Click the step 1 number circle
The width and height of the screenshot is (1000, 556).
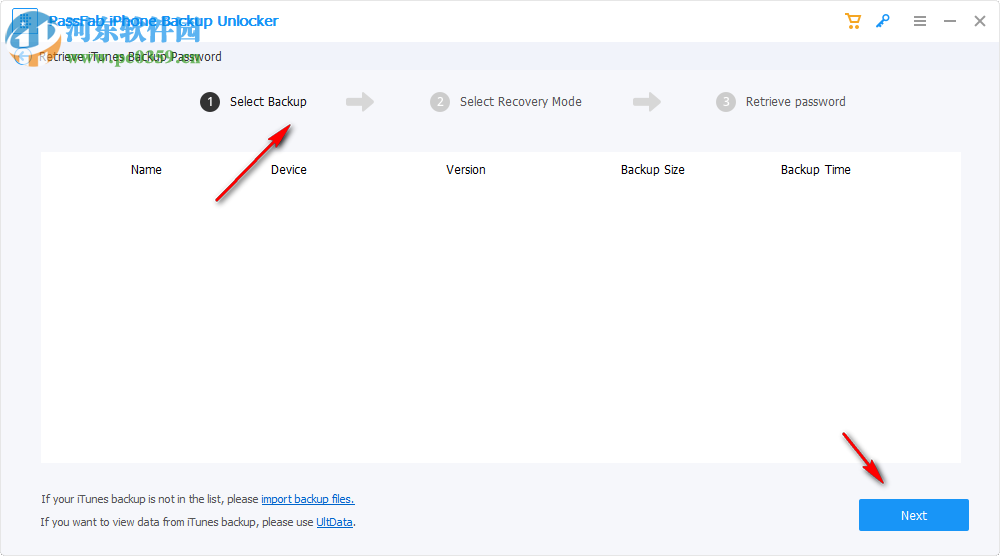210,102
